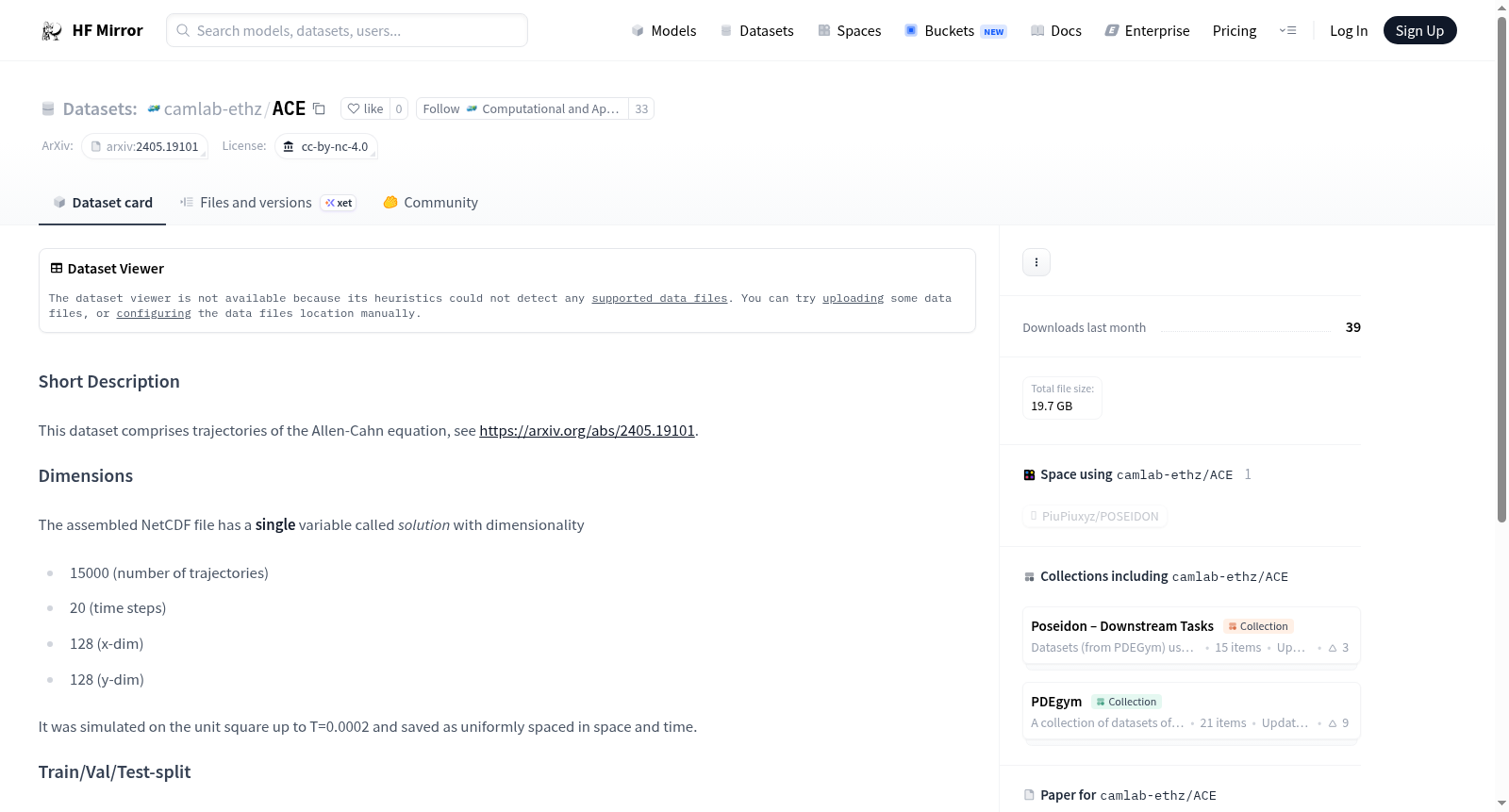Click the 'Short Description' heading

click(109, 382)
